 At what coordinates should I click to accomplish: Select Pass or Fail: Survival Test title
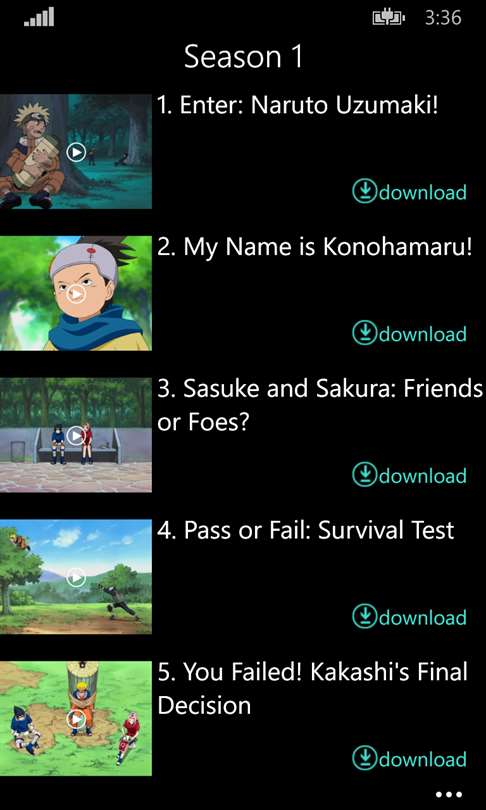[x=306, y=531]
